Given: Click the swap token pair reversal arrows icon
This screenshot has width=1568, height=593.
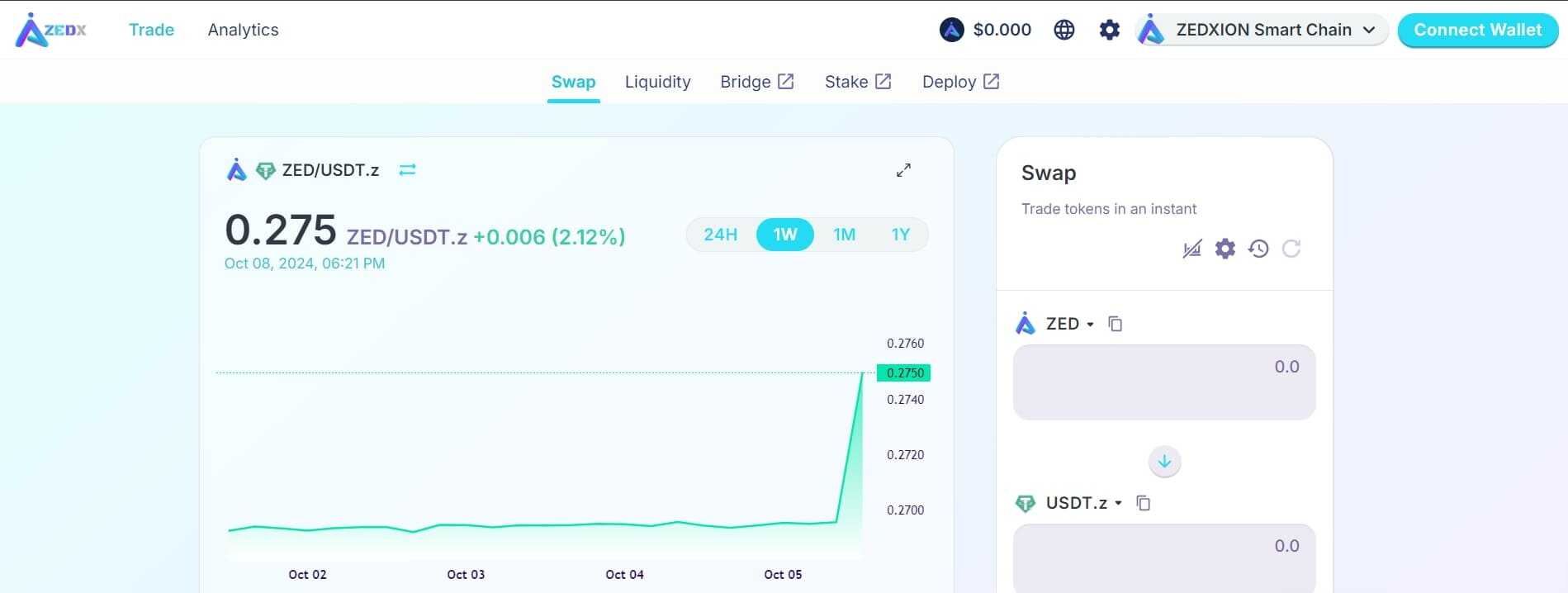Looking at the screenshot, I should pyautogui.click(x=406, y=169).
